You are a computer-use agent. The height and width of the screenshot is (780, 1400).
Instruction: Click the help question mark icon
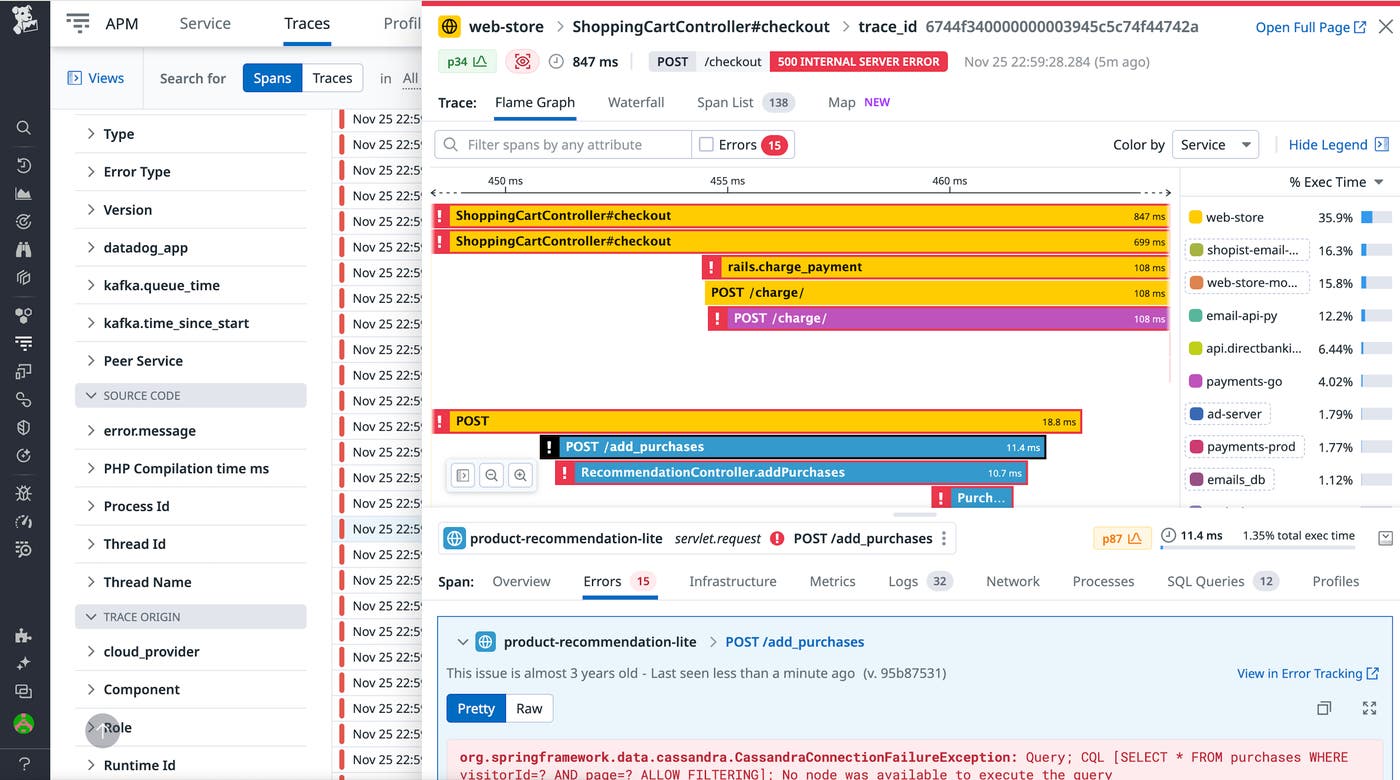[24, 764]
